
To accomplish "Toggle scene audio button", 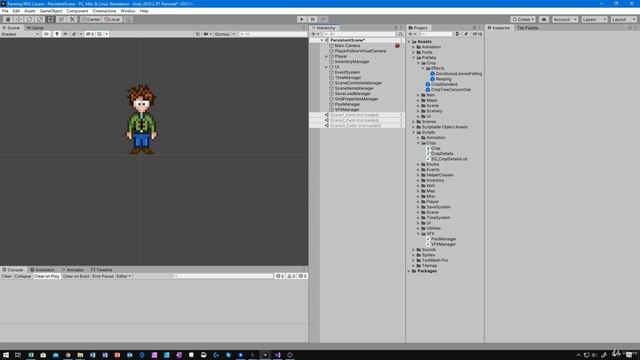I will (x=65, y=34).
